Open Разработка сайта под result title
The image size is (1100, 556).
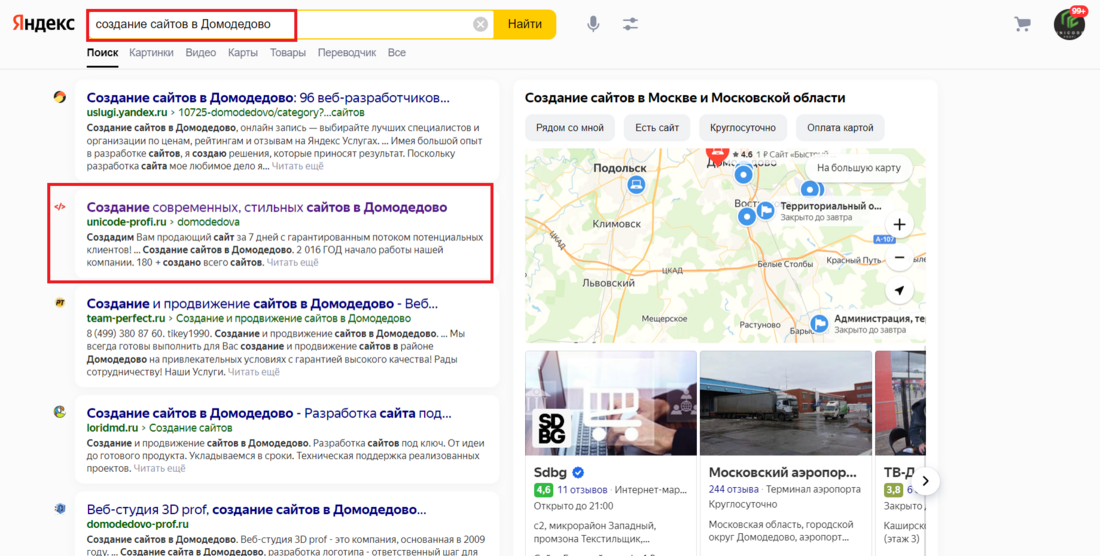[x=269, y=413]
